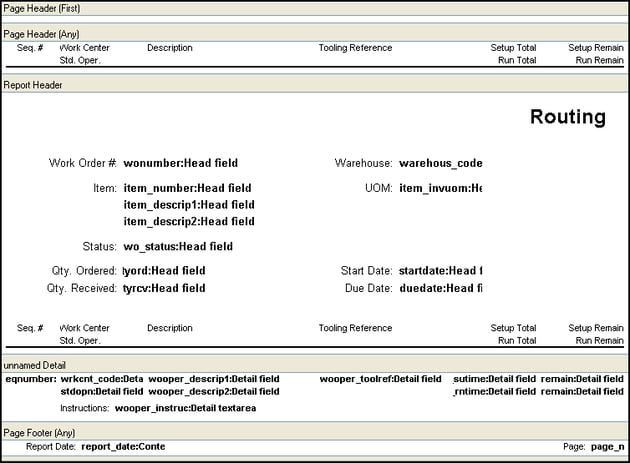Select Std. Oper. label in Report Header section
The height and width of the screenshot is (463, 630).
pyautogui.click(x=80, y=340)
